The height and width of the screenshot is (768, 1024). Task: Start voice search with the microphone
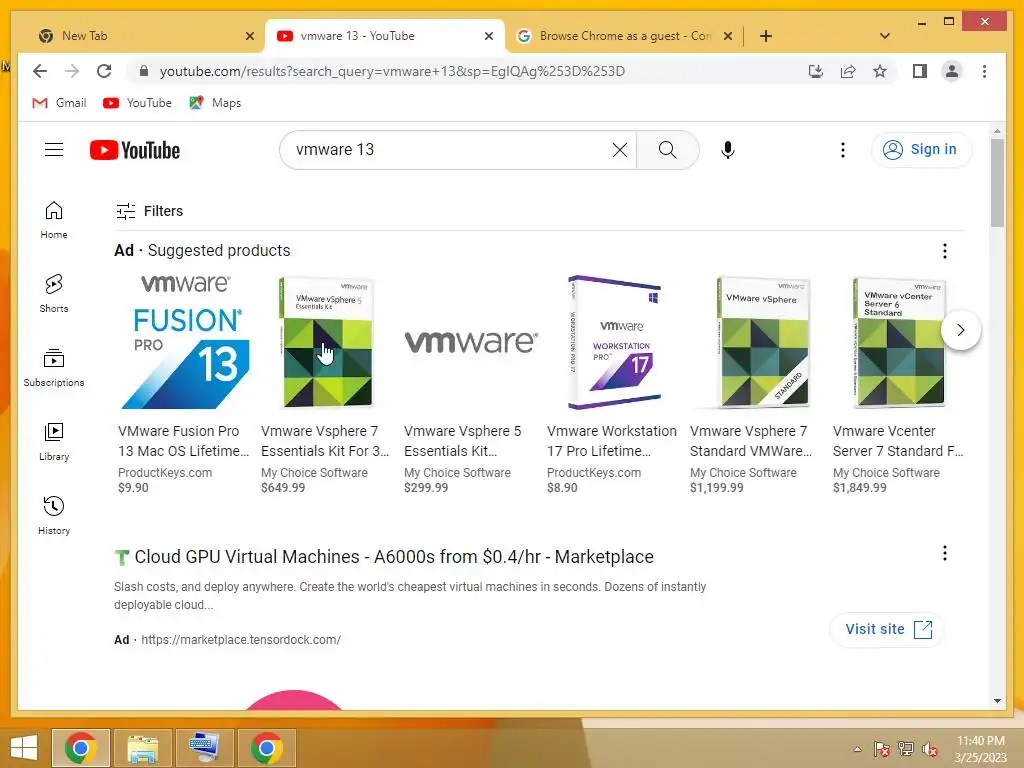pos(728,150)
